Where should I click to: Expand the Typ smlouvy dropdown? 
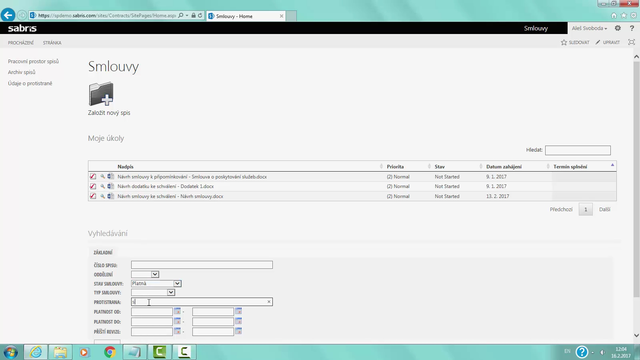coord(171,292)
